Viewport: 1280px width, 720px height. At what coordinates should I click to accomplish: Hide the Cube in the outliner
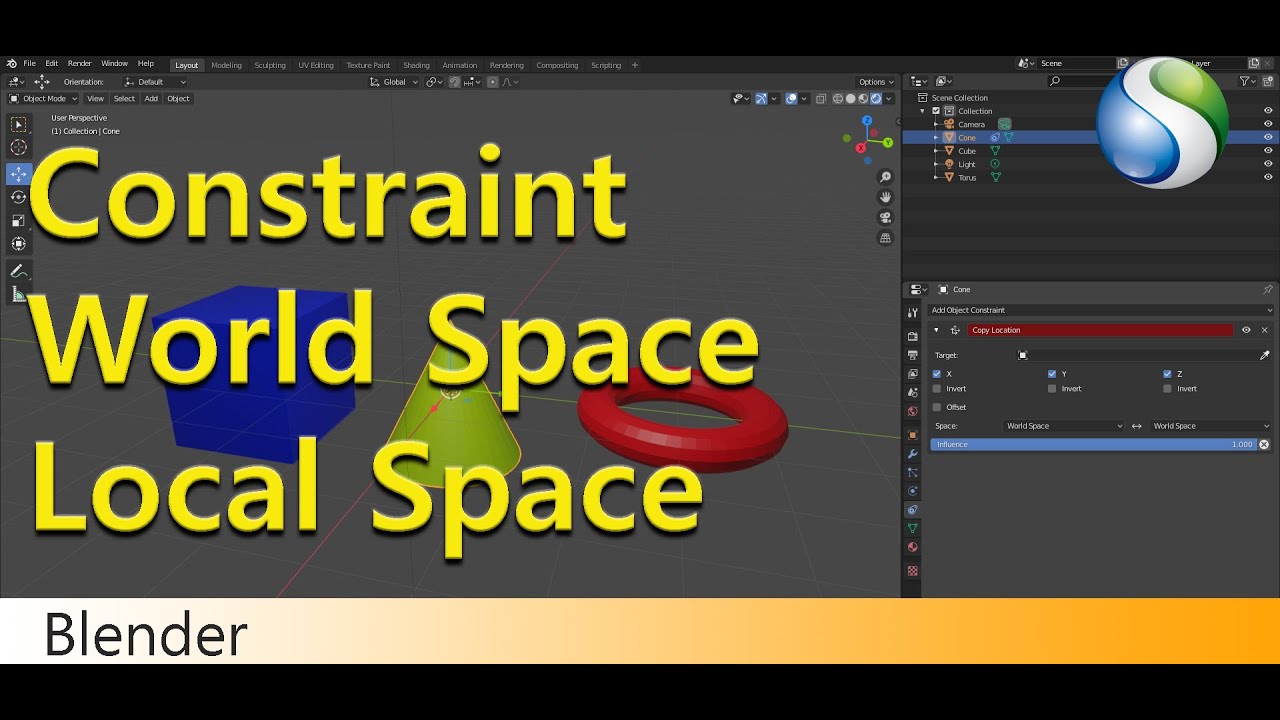(x=1268, y=151)
